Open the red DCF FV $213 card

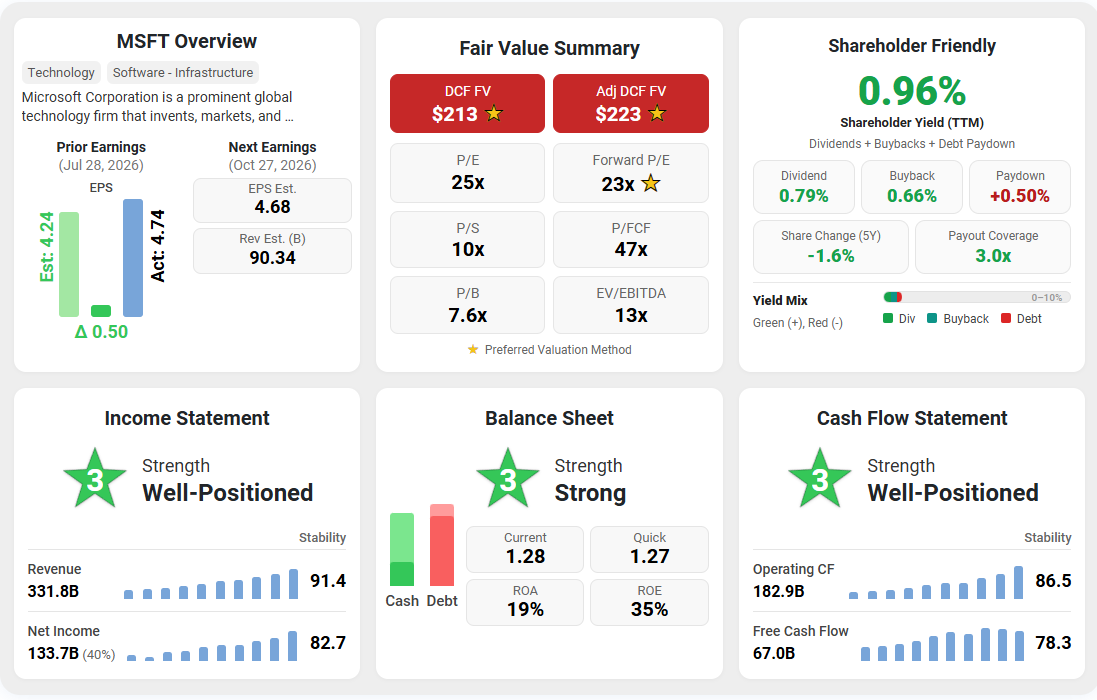click(467, 103)
